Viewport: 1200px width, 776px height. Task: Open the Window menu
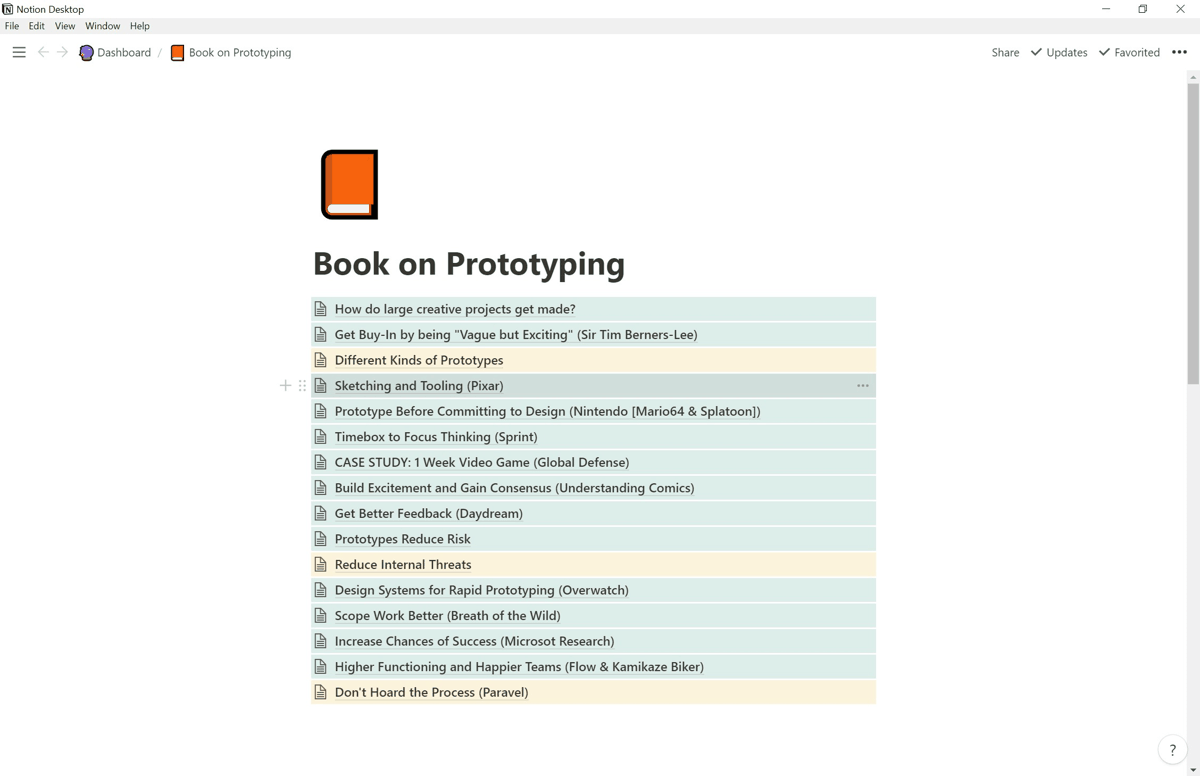tap(102, 26)
